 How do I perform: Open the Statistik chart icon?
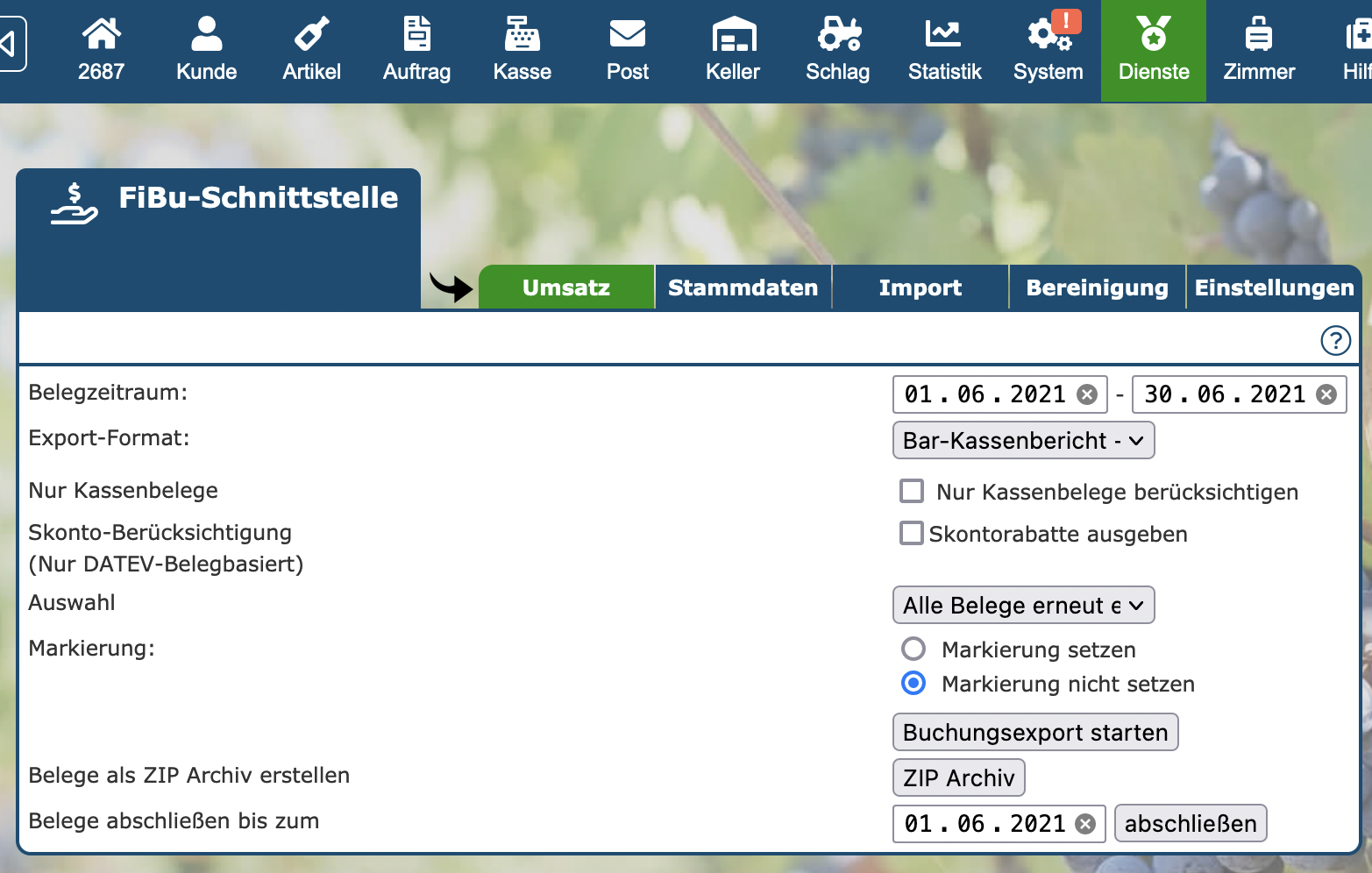coord(943,35)
